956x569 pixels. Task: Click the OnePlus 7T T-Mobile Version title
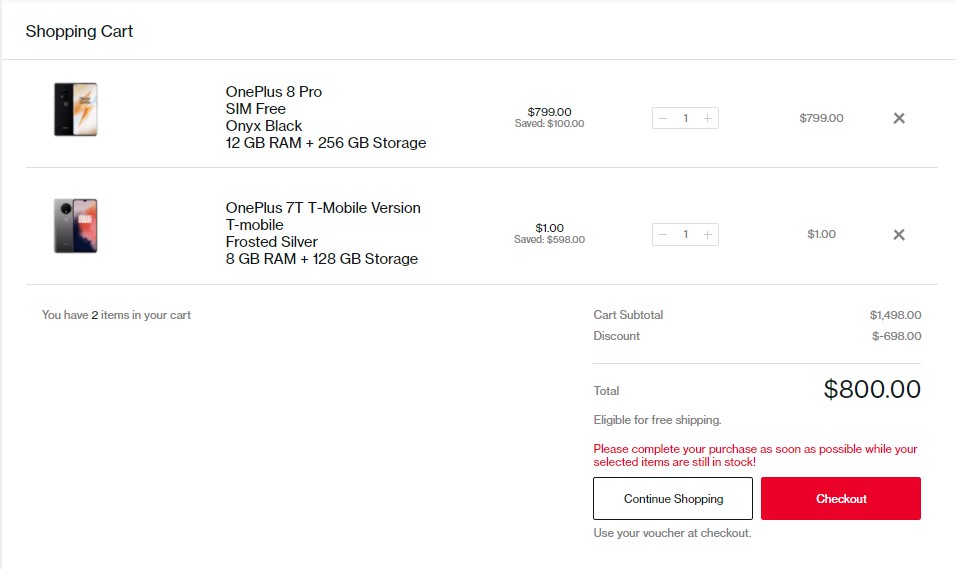point(323,208)
